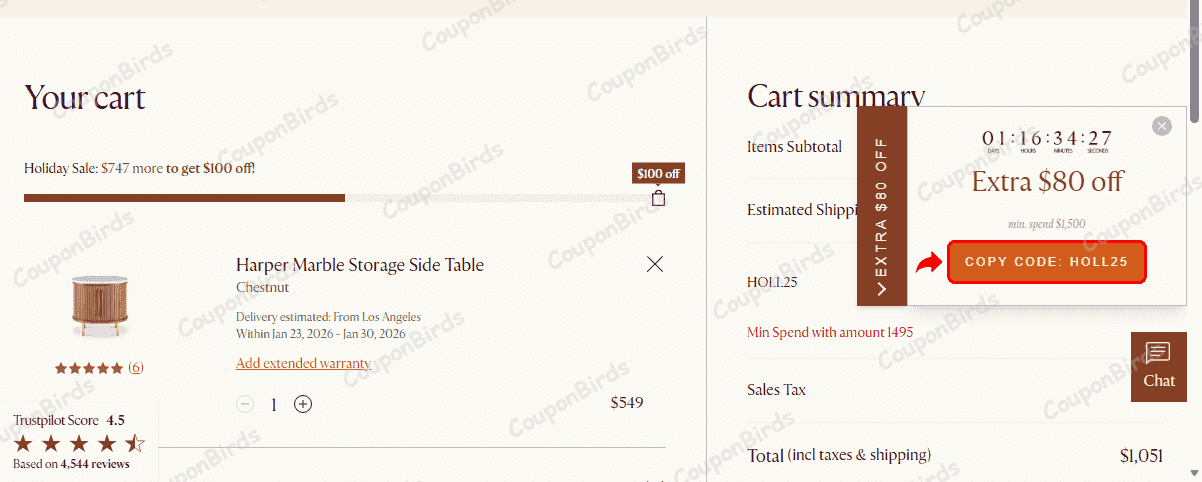Click the shopping bag icon on progress bar

tap(658, 198)
